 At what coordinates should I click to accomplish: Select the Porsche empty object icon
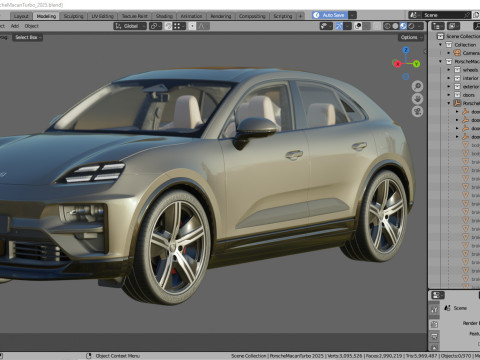[x=458, y=103]
